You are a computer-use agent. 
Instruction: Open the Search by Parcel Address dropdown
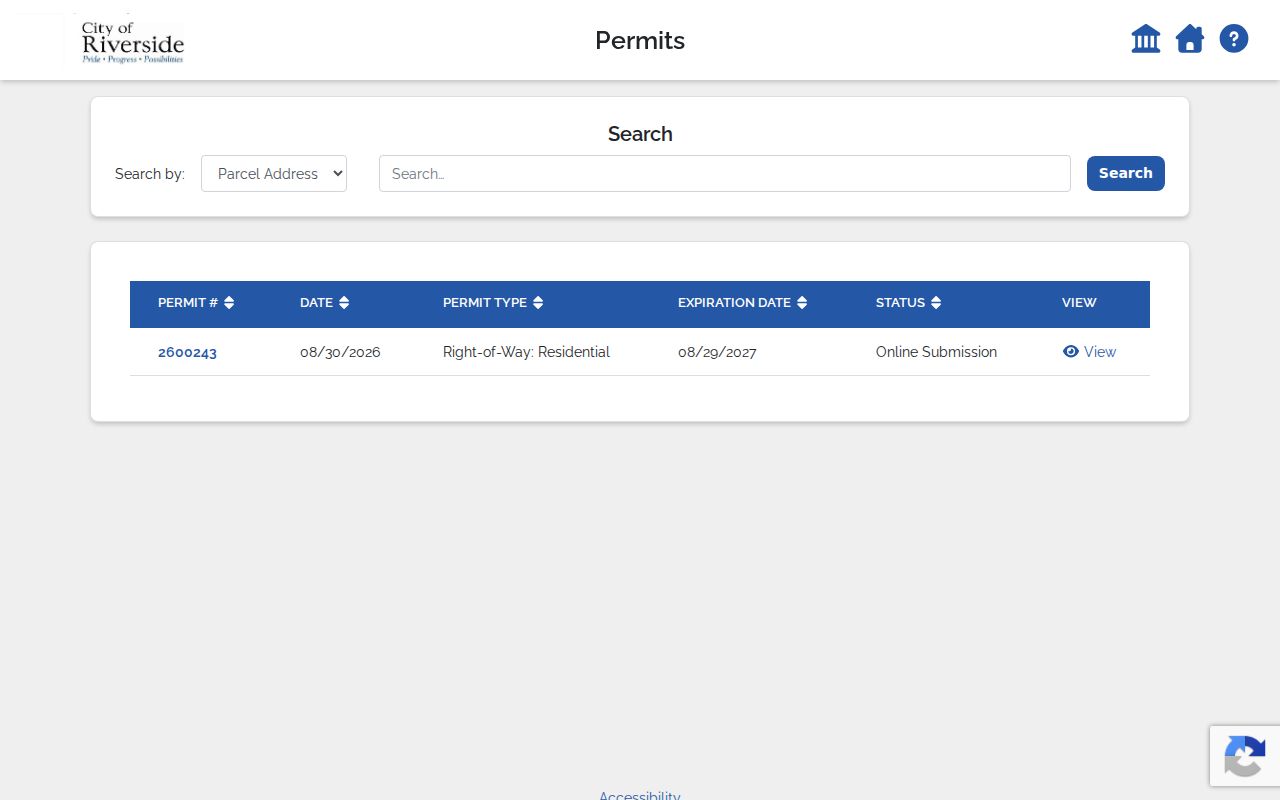(x=274, y=173)
